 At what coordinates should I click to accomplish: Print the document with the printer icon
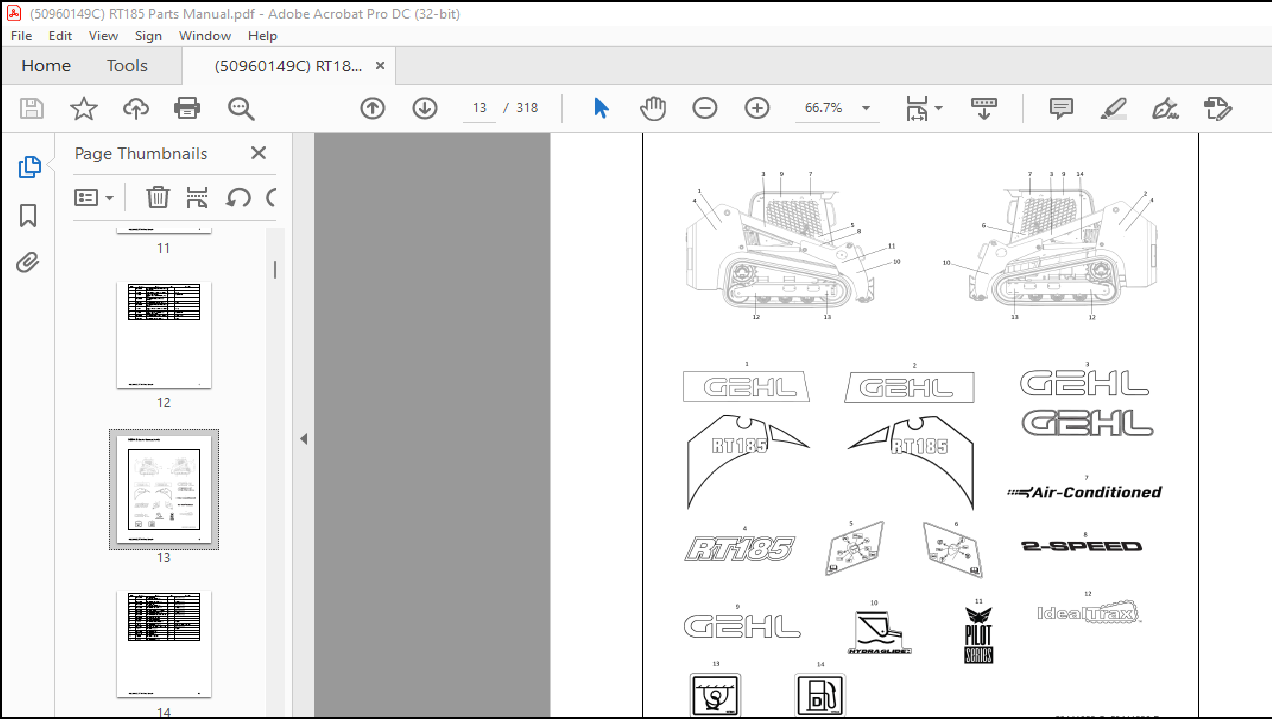pos(187,108)
